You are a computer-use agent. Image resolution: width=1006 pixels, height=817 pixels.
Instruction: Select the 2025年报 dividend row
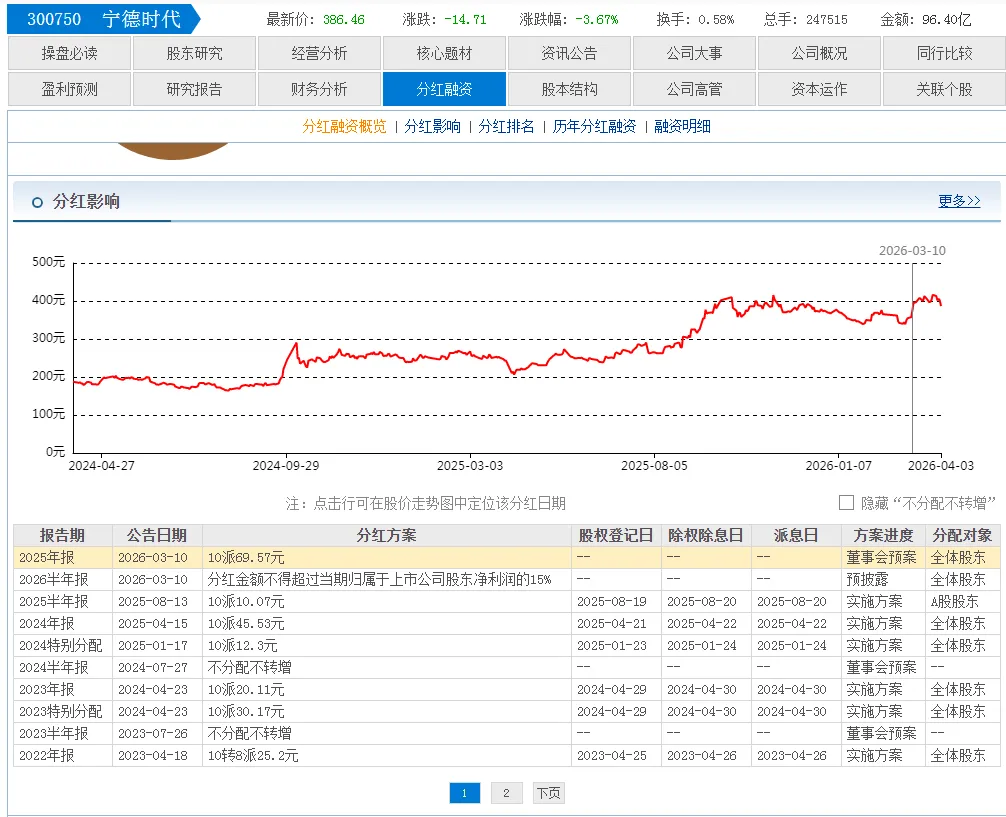coord(507,558)
